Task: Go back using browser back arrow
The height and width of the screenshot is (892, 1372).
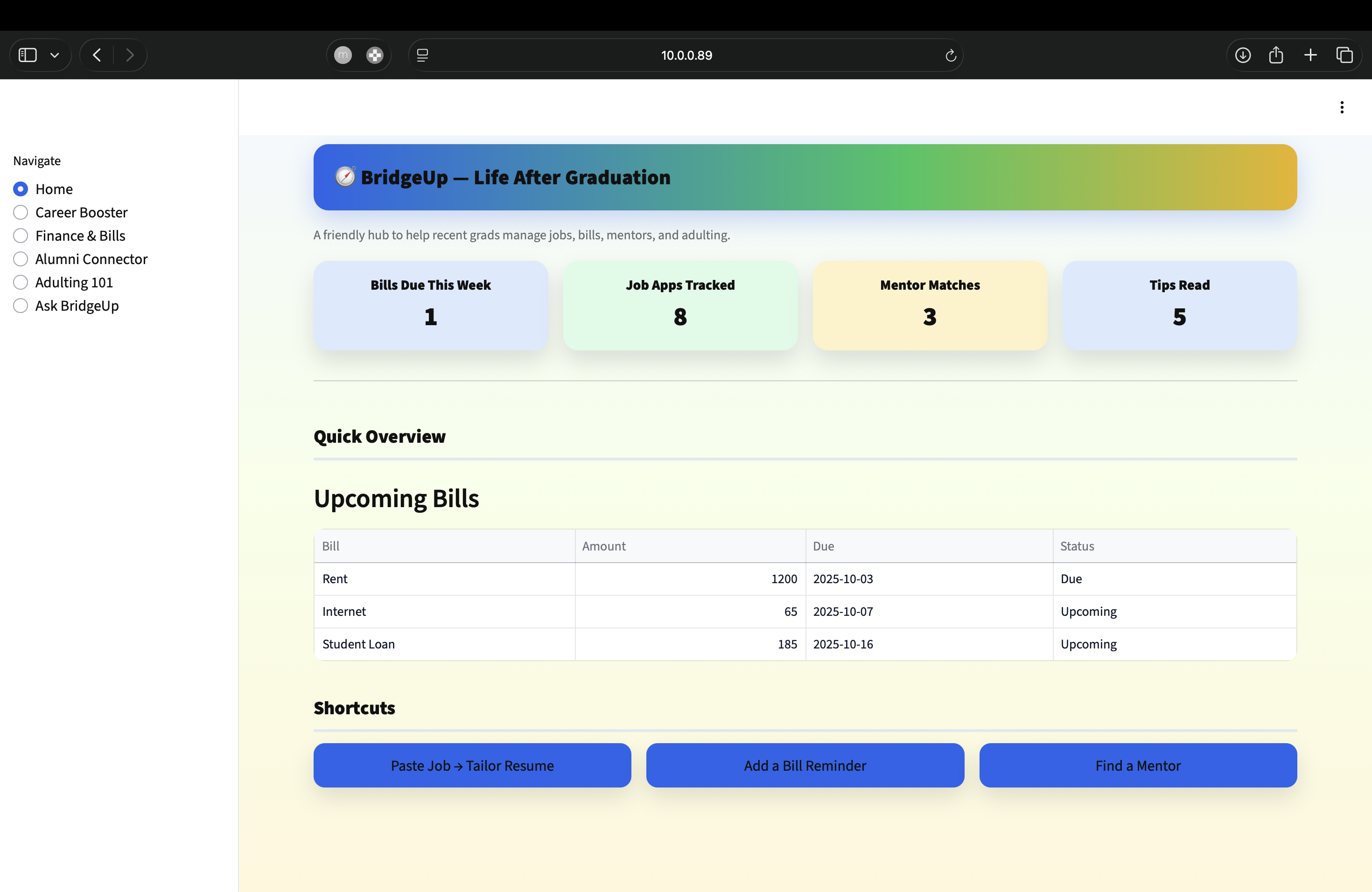Action: click(x=97, y=56)
